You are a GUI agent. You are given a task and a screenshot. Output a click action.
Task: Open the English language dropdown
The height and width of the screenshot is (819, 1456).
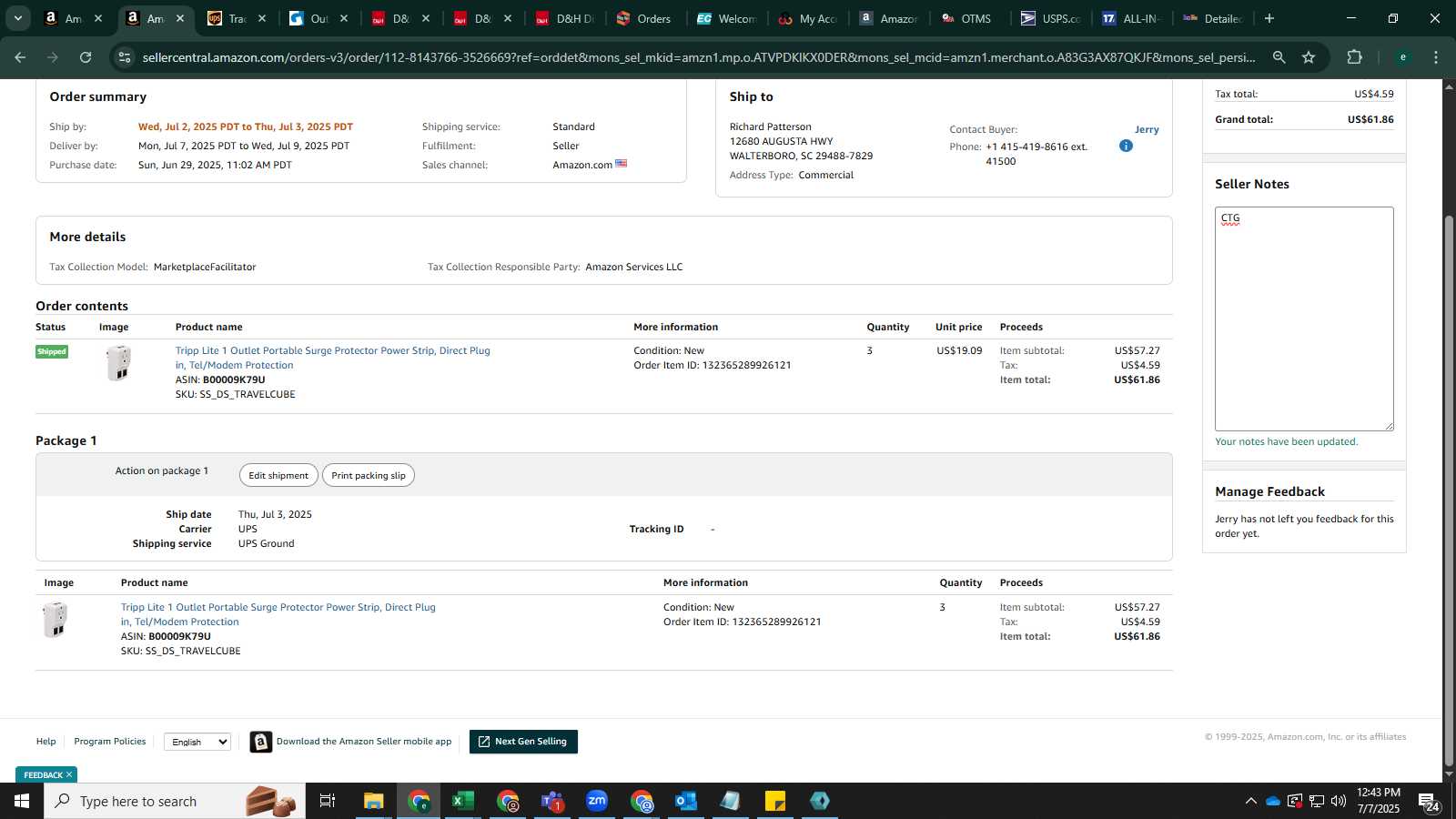click(x=197, y=742)
